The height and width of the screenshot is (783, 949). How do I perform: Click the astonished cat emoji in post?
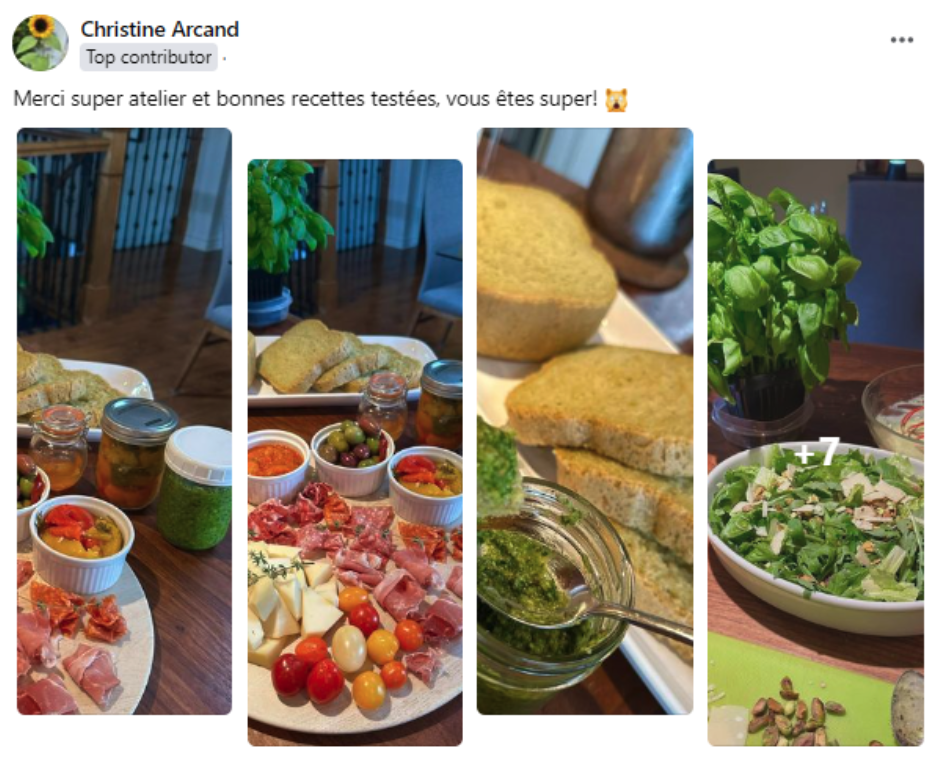pyautogui.click(x=616, y=99)
